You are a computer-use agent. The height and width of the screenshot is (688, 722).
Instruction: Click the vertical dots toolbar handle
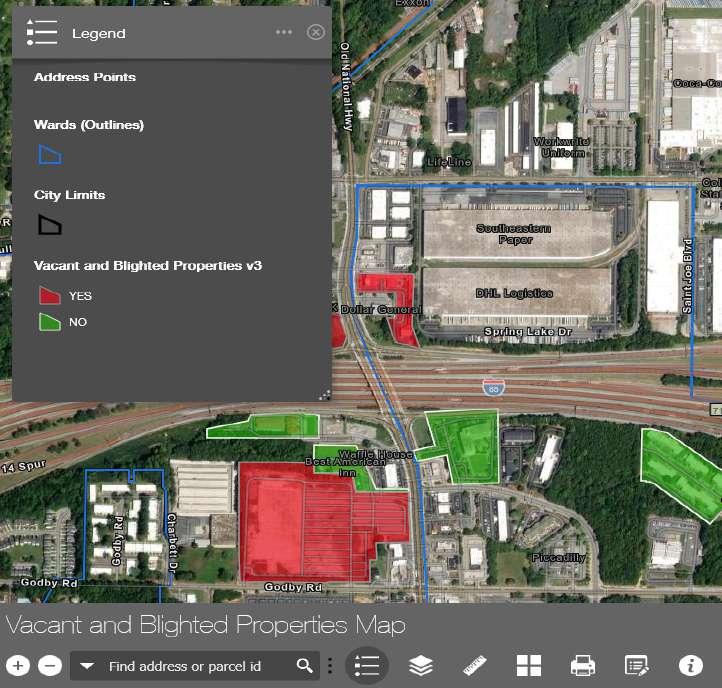coord(330,666)
